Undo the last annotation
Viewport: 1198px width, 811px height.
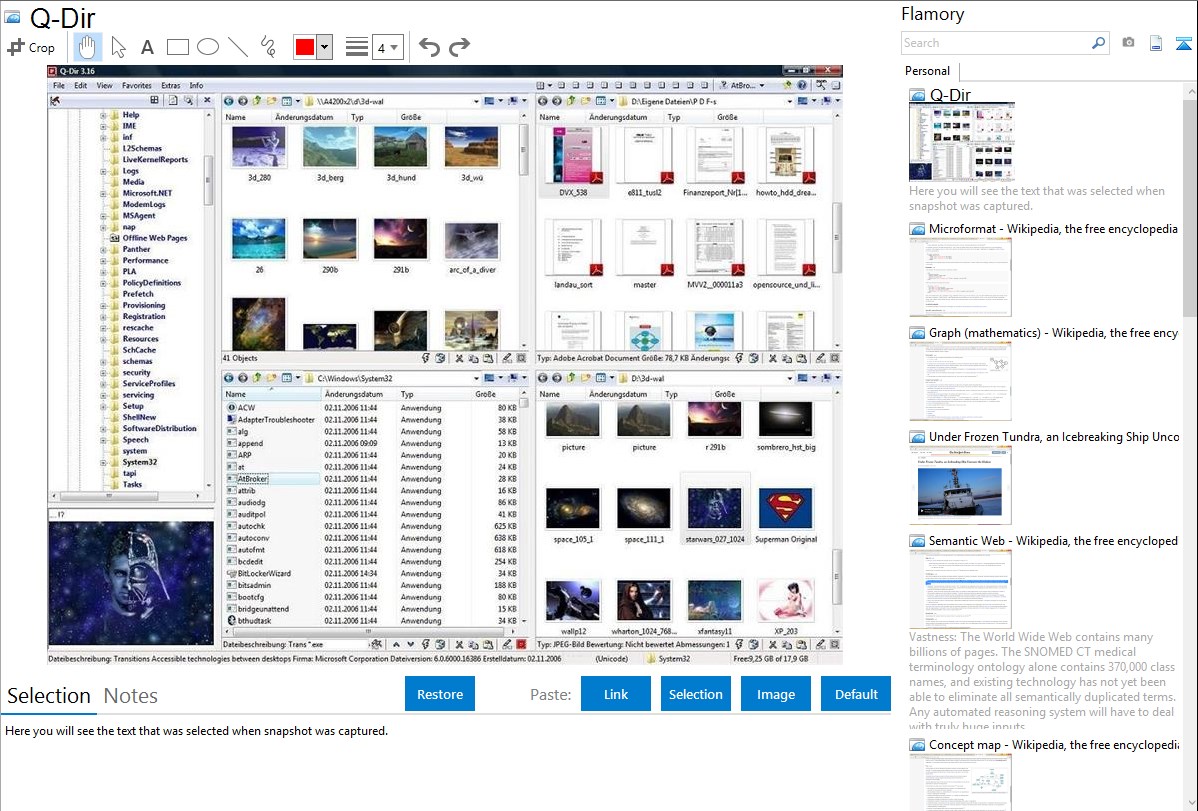point(429,47)
